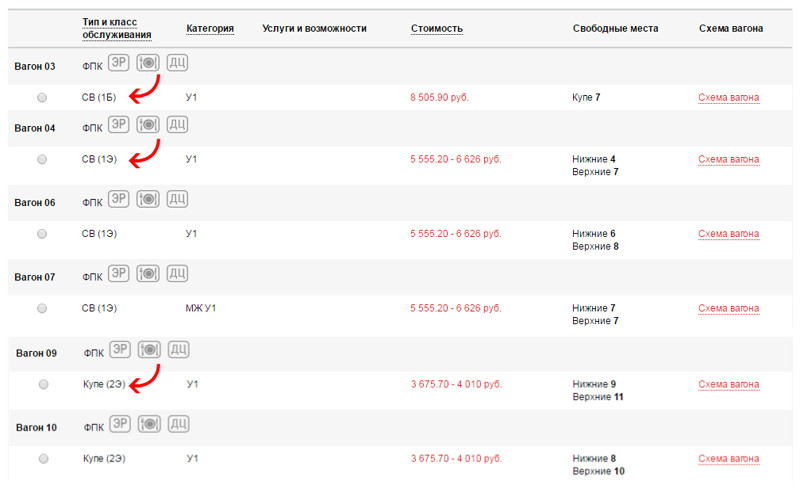Image resolution: width=800 pixels, height=489 pixels.
Task: Open Схема вагона link for Вагон 04
Action: 729,159
